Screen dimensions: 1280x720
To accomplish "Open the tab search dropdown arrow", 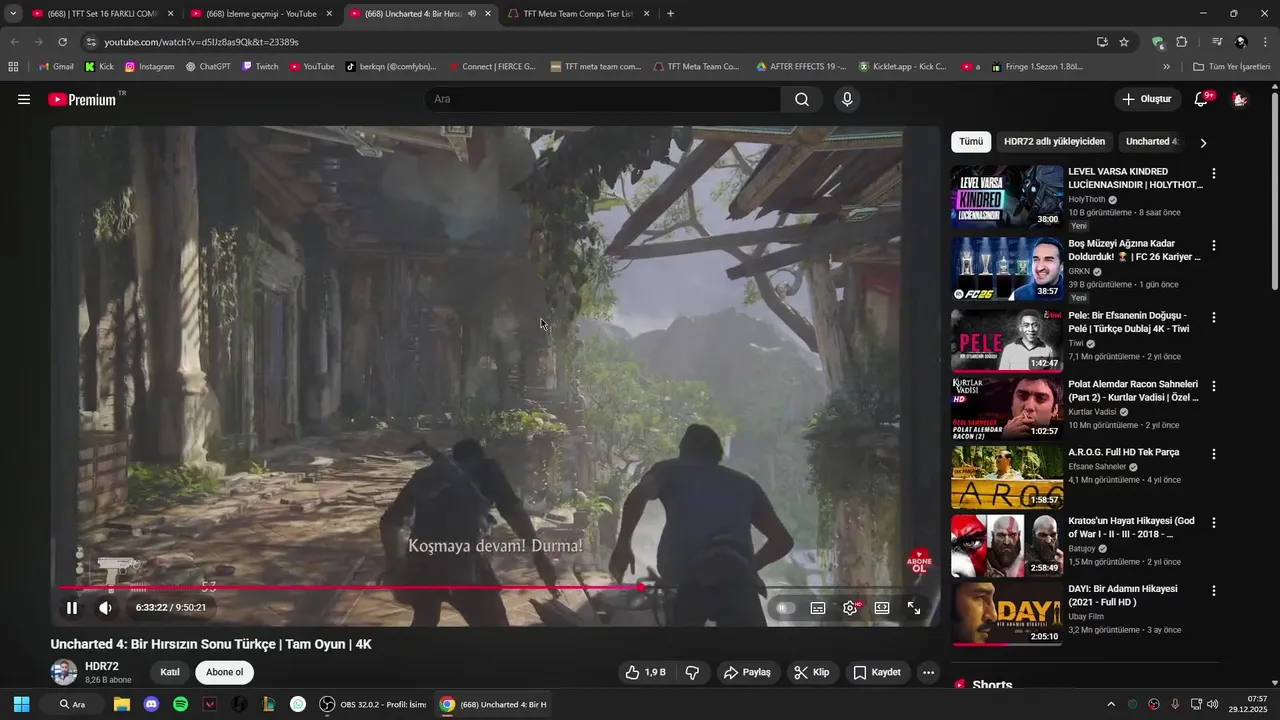I will [13, 14].
